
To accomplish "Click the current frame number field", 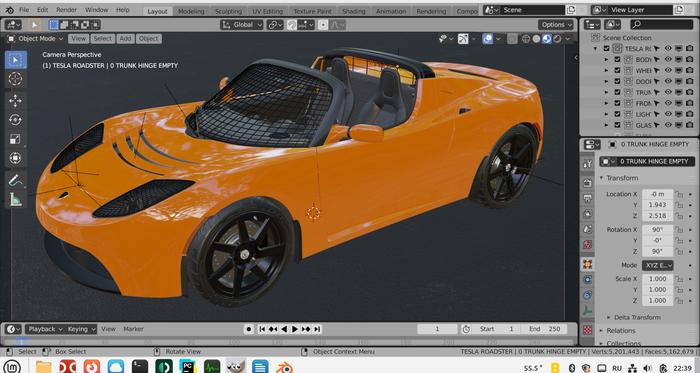I will coord(438,329).
